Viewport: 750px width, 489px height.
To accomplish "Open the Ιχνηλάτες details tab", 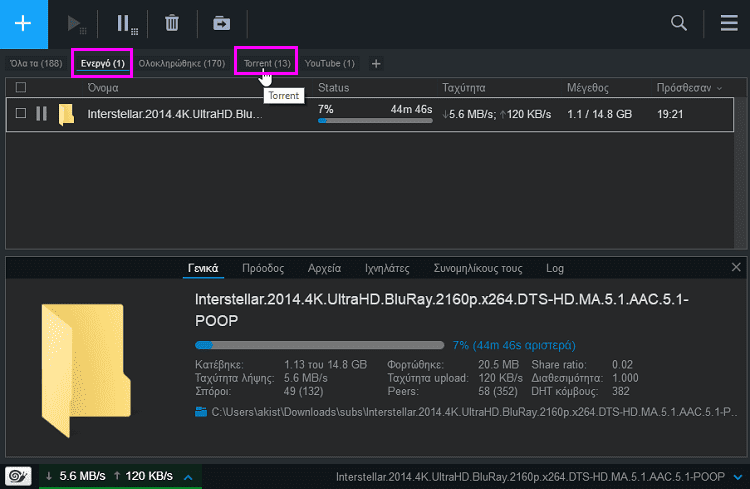I will click(387, 268).
